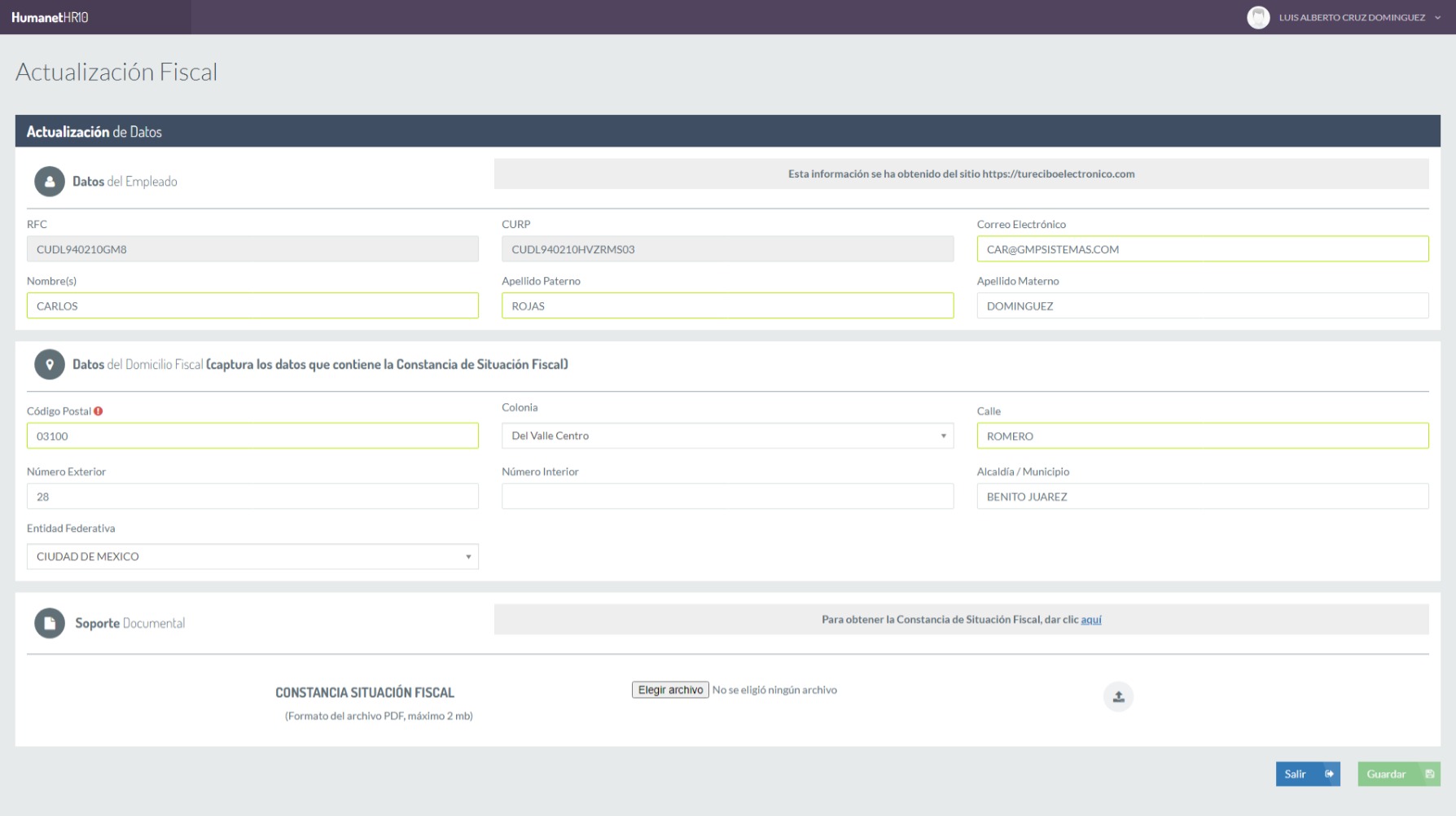This screenshot has width=1456, height=816.
Task: Focus the Correo Electrónico field
Action: coord(1202,249)
